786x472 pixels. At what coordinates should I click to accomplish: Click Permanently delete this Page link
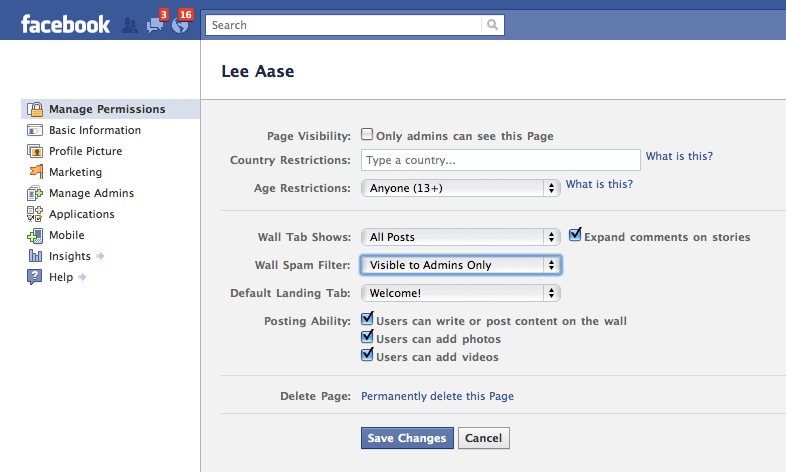(437, 396)
